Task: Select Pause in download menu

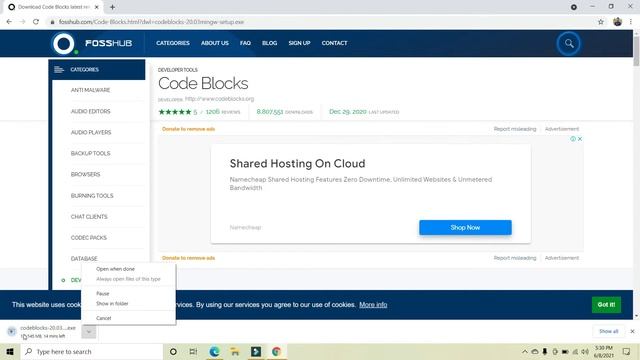Action: click(102, 293)
